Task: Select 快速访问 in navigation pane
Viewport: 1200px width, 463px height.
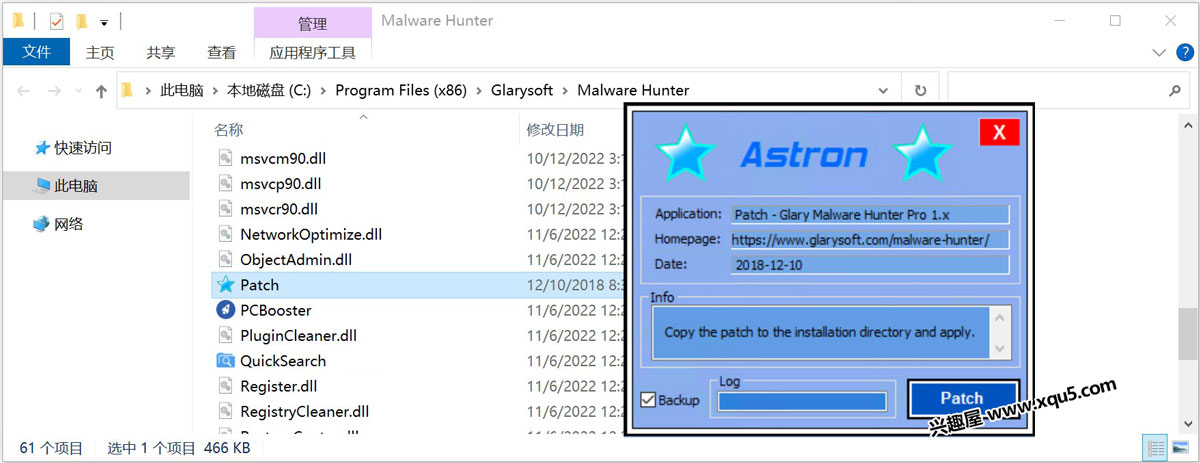Action: [x=83, y=148]
